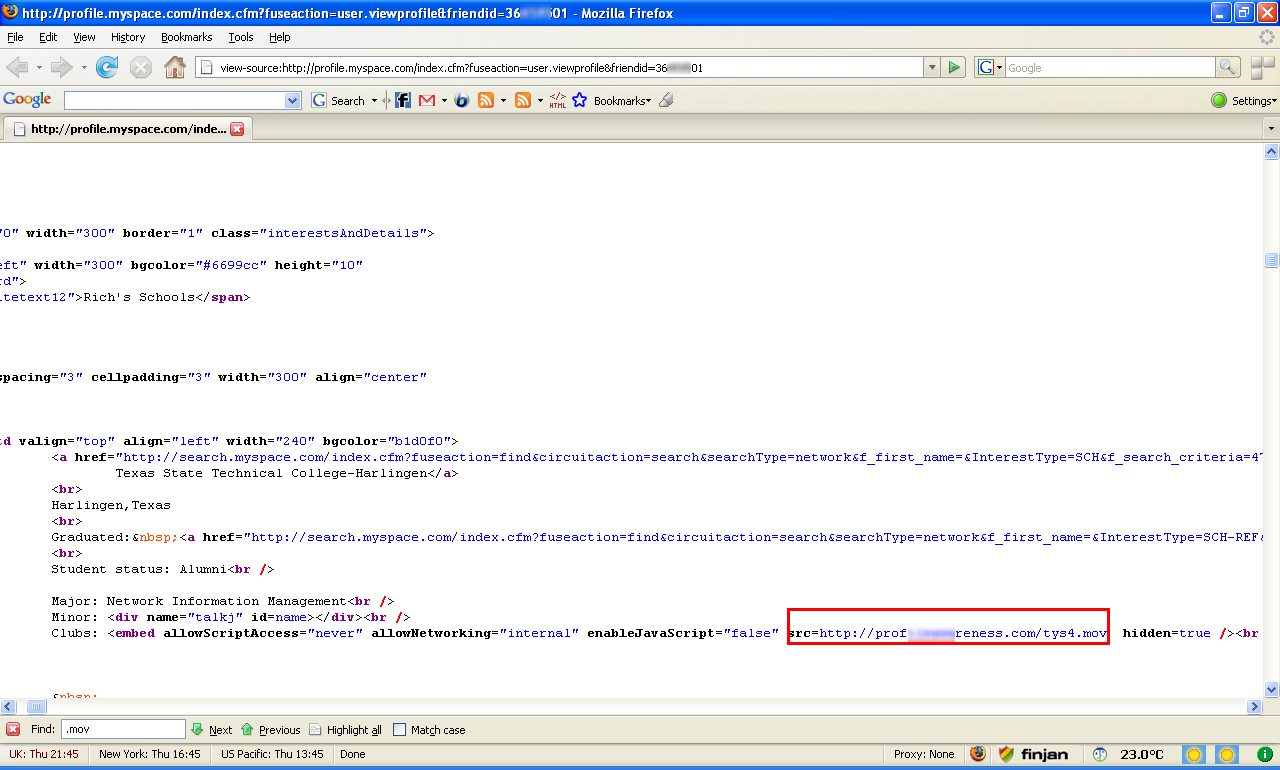Close the Find bar with red X
Screen dimensions: 1280x770
(13, 729)
